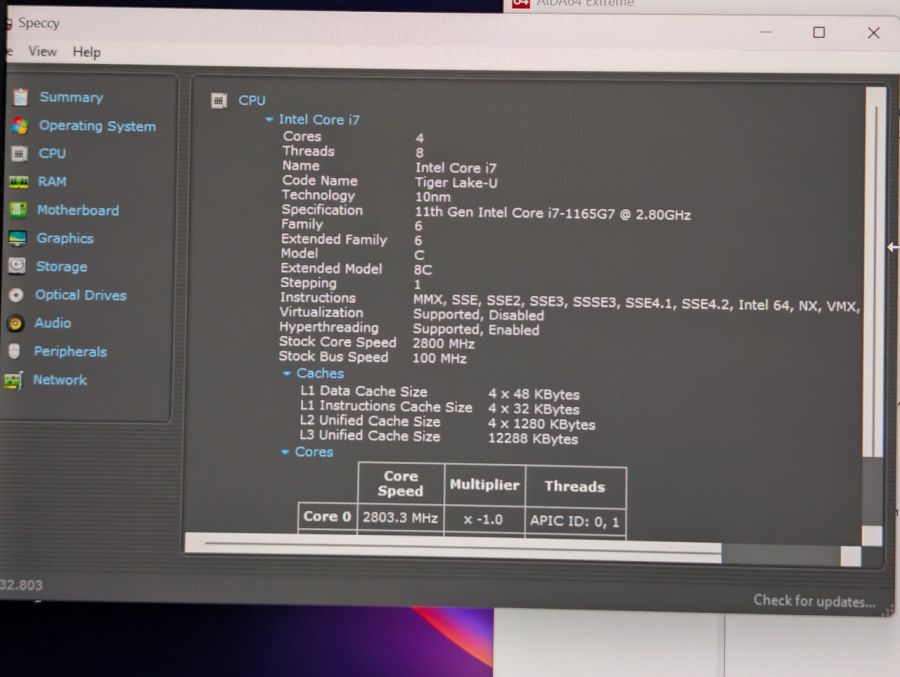Collapse the Intel Core i7 tree node
Viewport: 900px width, 677px height.
[x=269, y=119]
